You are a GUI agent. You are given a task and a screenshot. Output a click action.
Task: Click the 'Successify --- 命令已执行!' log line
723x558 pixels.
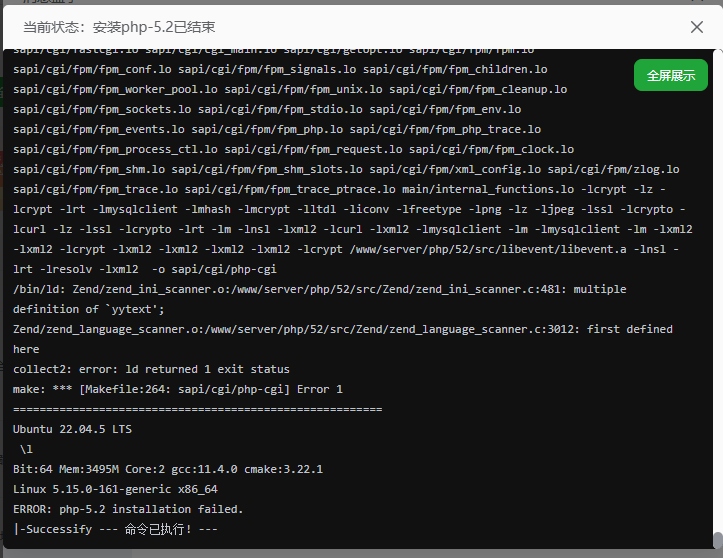pos(116,529)
